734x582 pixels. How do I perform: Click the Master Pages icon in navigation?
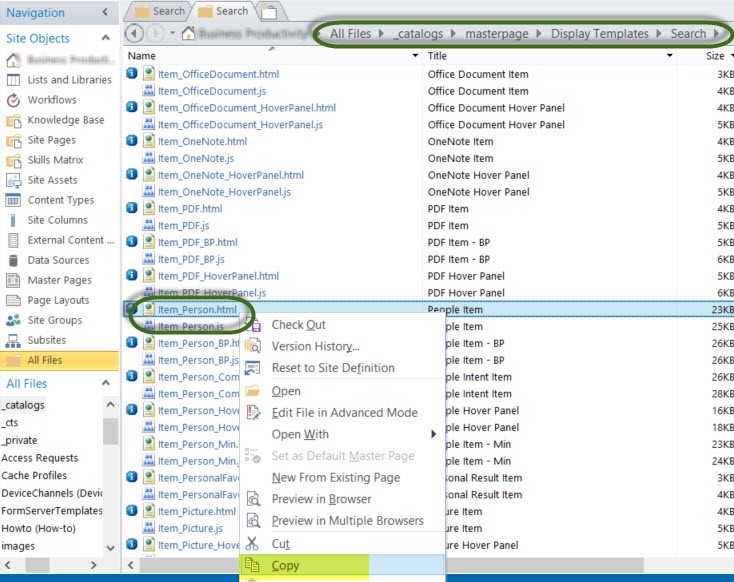pos(14,280)
